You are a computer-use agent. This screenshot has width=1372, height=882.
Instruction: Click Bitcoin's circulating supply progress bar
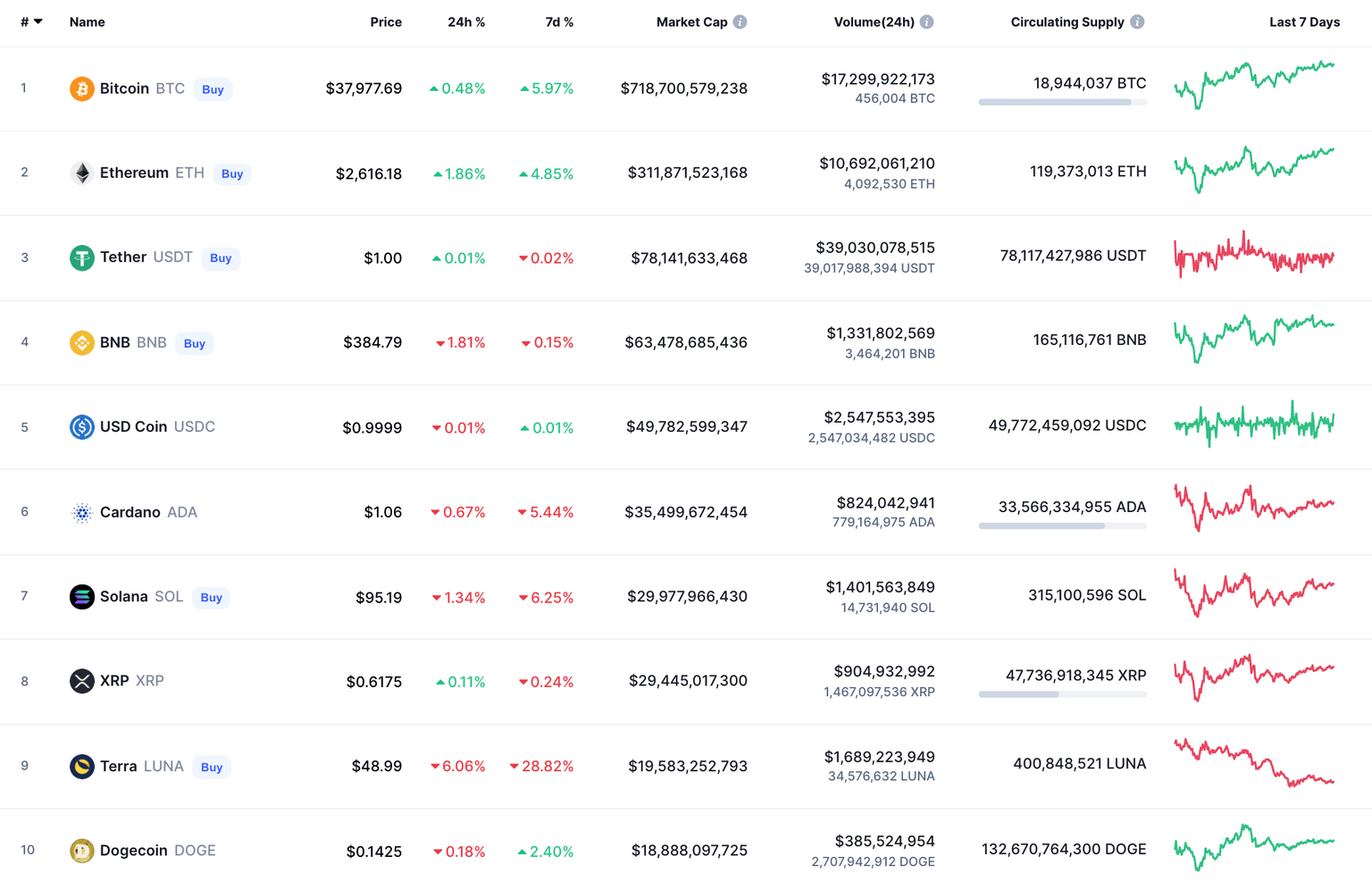1062,102
